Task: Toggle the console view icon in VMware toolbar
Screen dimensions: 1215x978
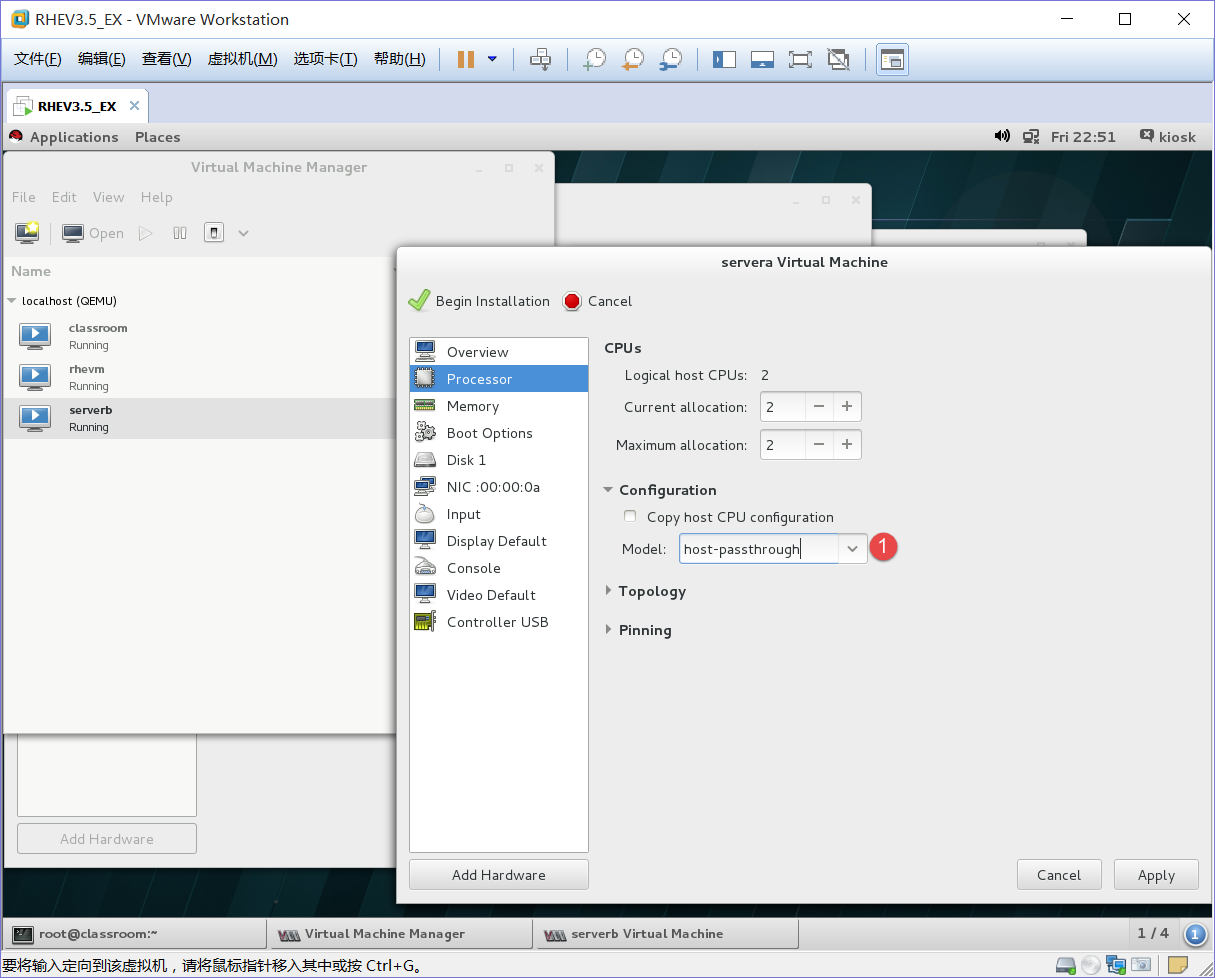Action: [x=891, y=59]
